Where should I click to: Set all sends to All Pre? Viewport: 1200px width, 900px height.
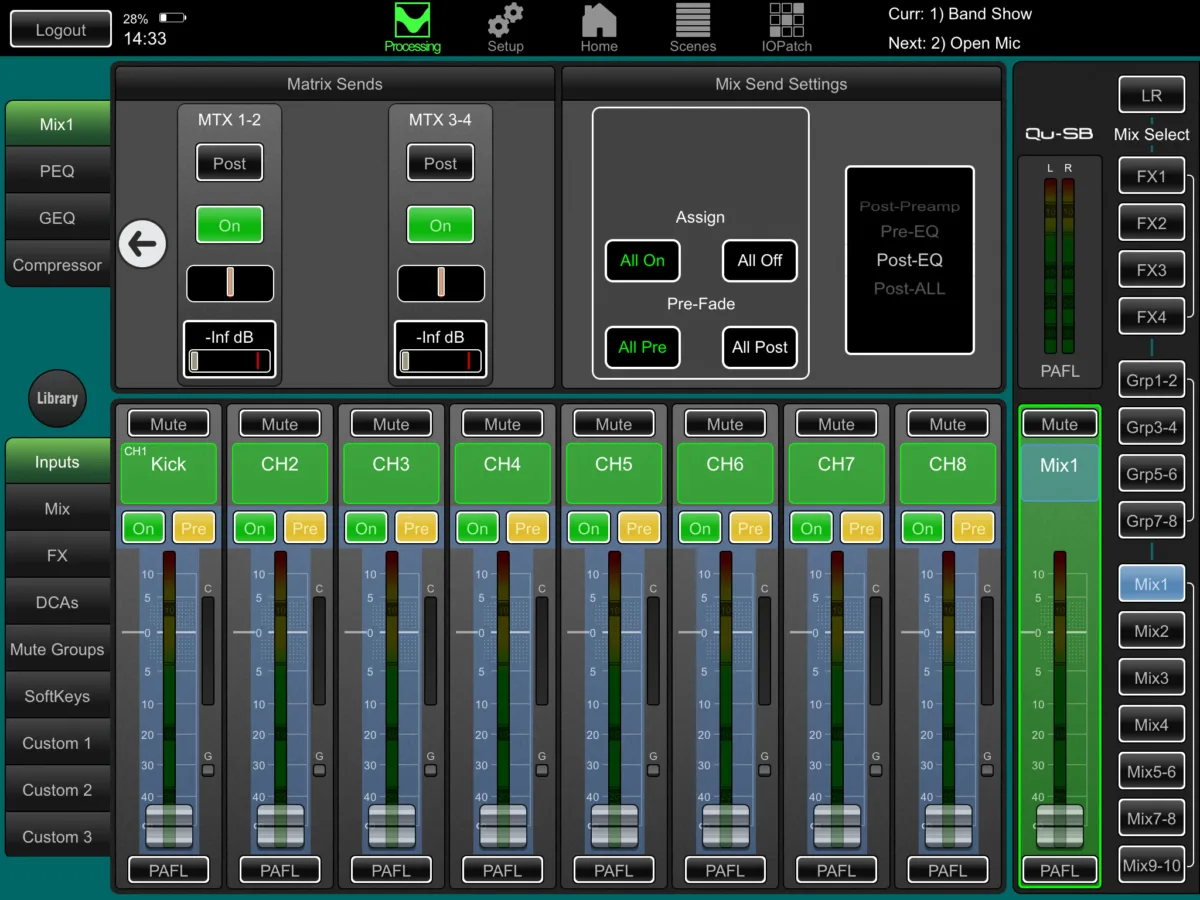(642, 348)
